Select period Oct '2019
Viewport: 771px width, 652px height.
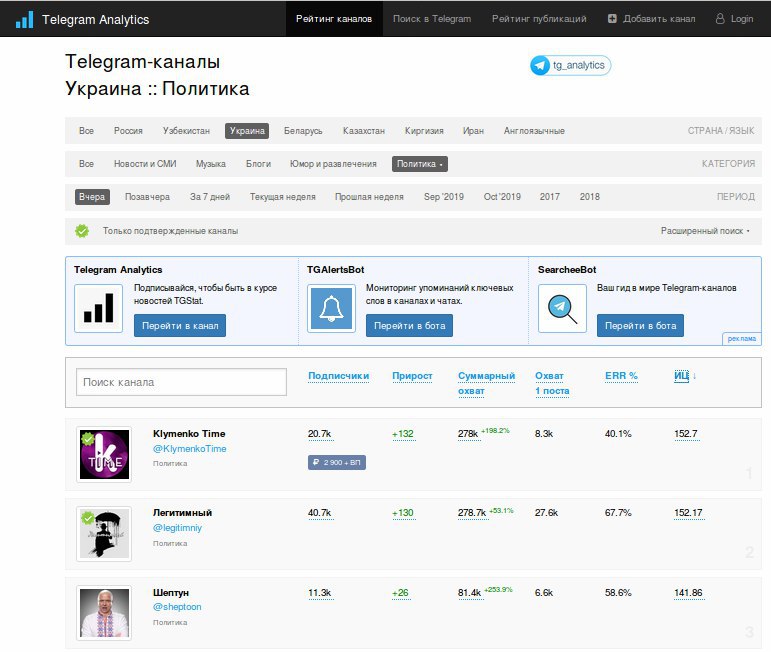point(502,197)
